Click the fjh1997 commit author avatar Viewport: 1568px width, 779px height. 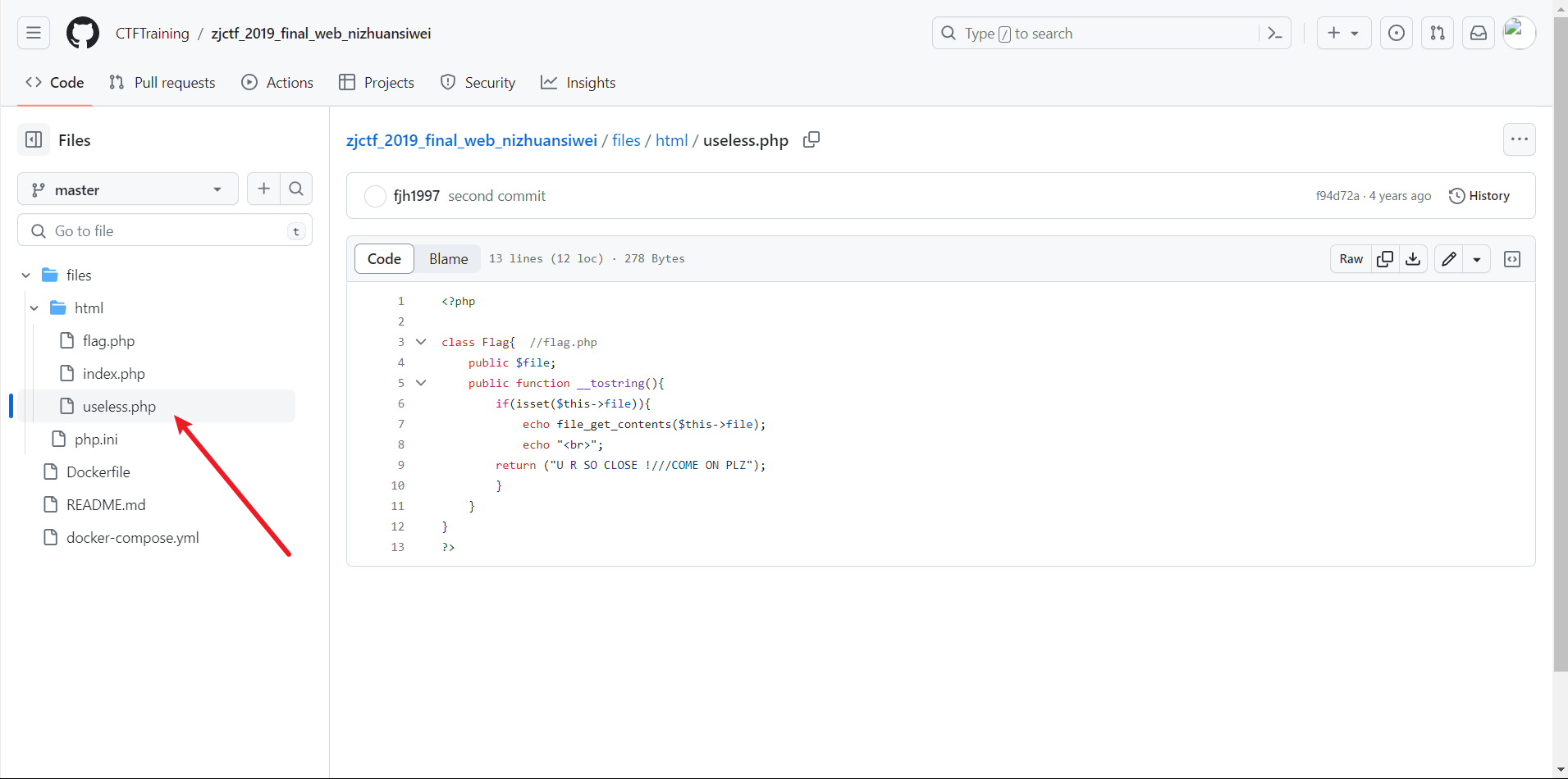tap(375, 196)
